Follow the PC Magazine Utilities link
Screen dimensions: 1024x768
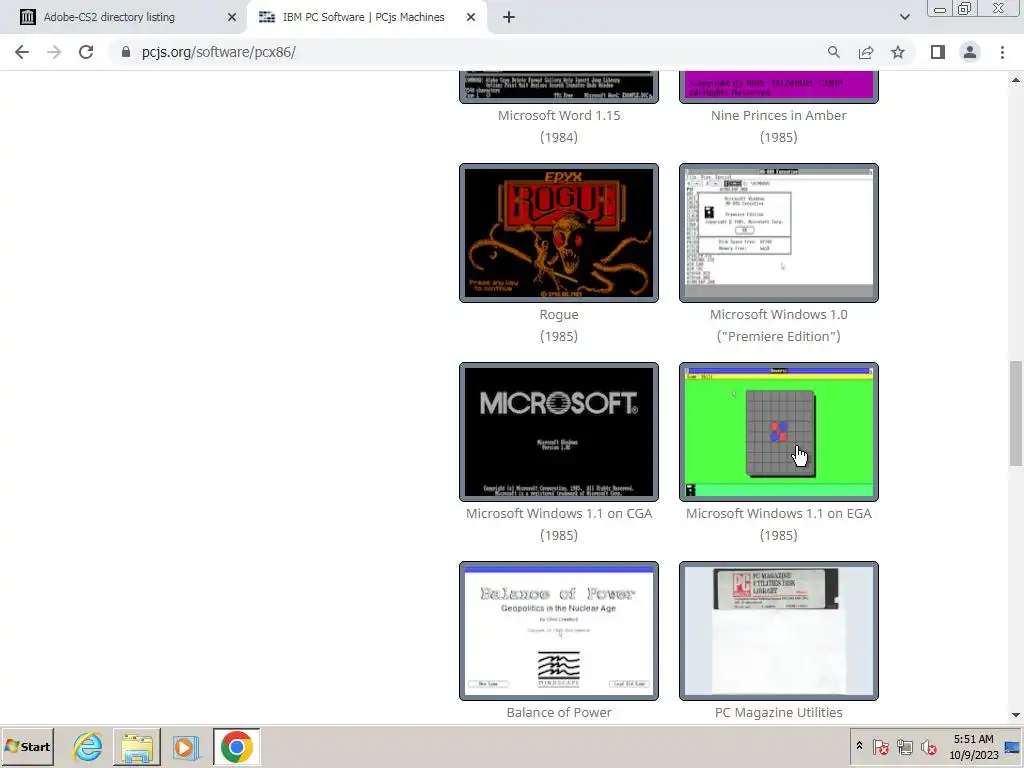(778, 712)
